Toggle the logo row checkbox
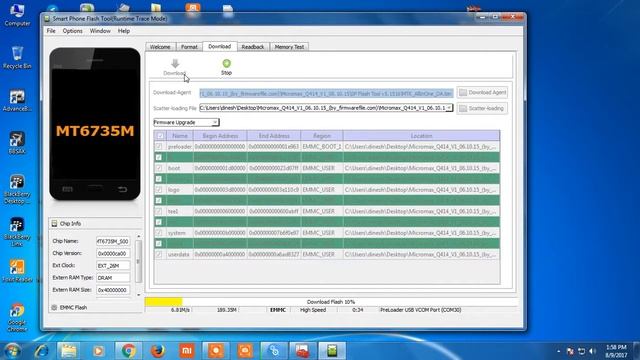This screenshot has height=360, width=640. pyautogui.click(x=159, y=190)
